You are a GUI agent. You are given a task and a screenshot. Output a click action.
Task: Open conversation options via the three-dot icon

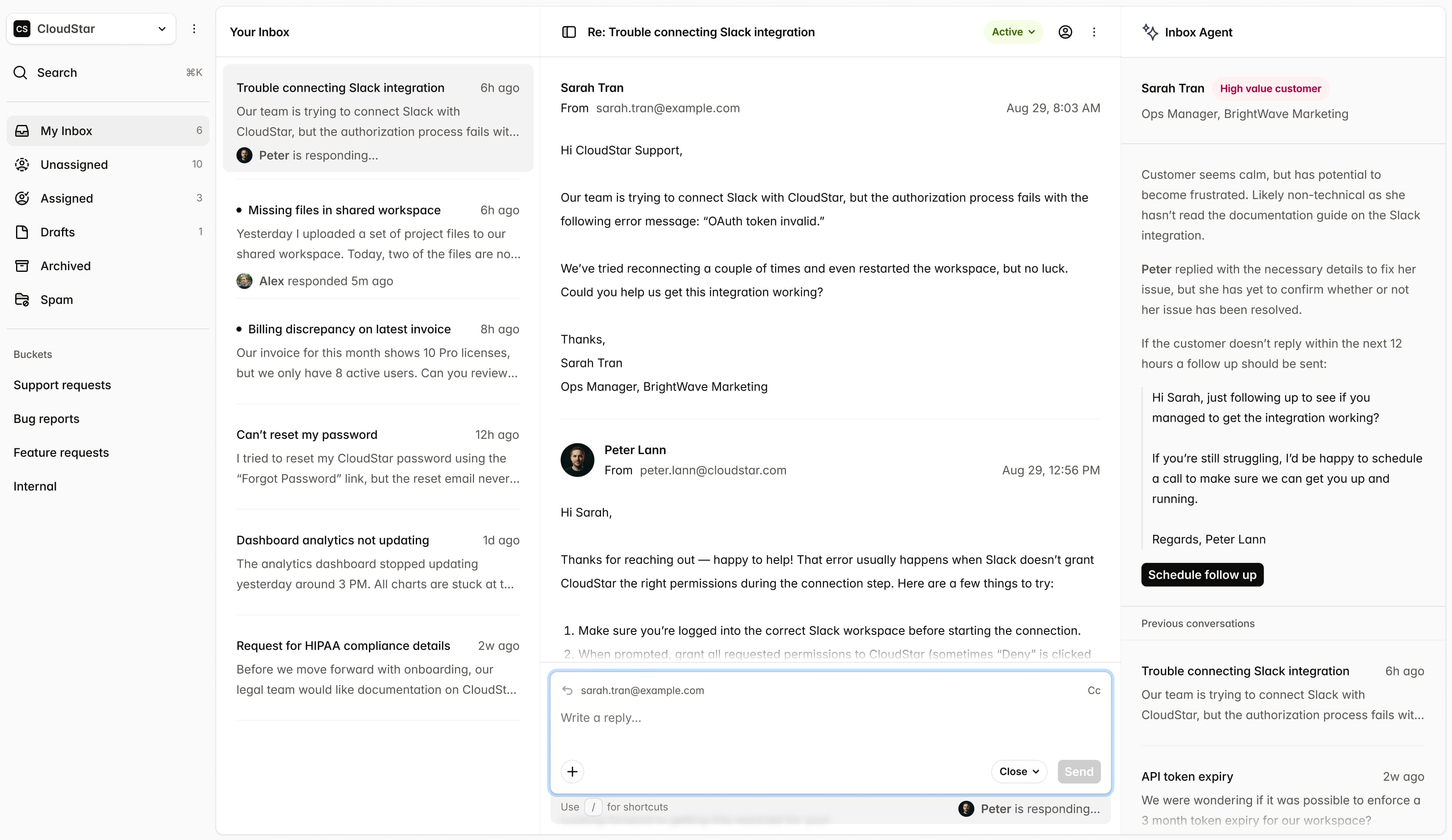click(1094, 32)
